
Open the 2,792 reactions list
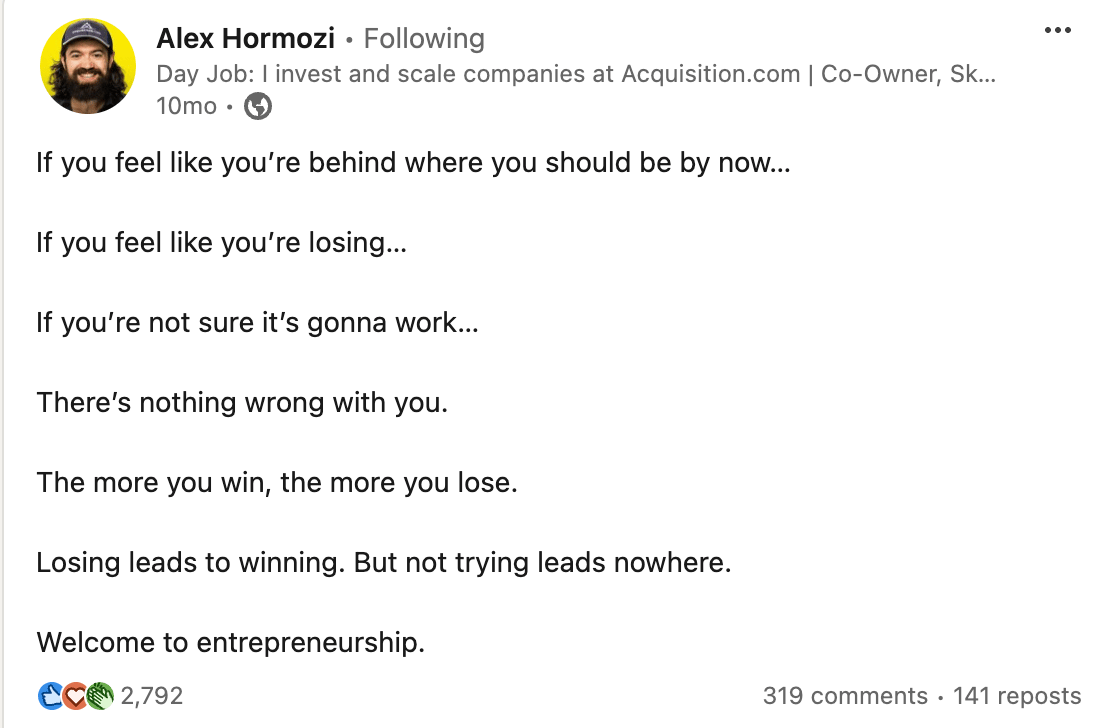[152, 695]
